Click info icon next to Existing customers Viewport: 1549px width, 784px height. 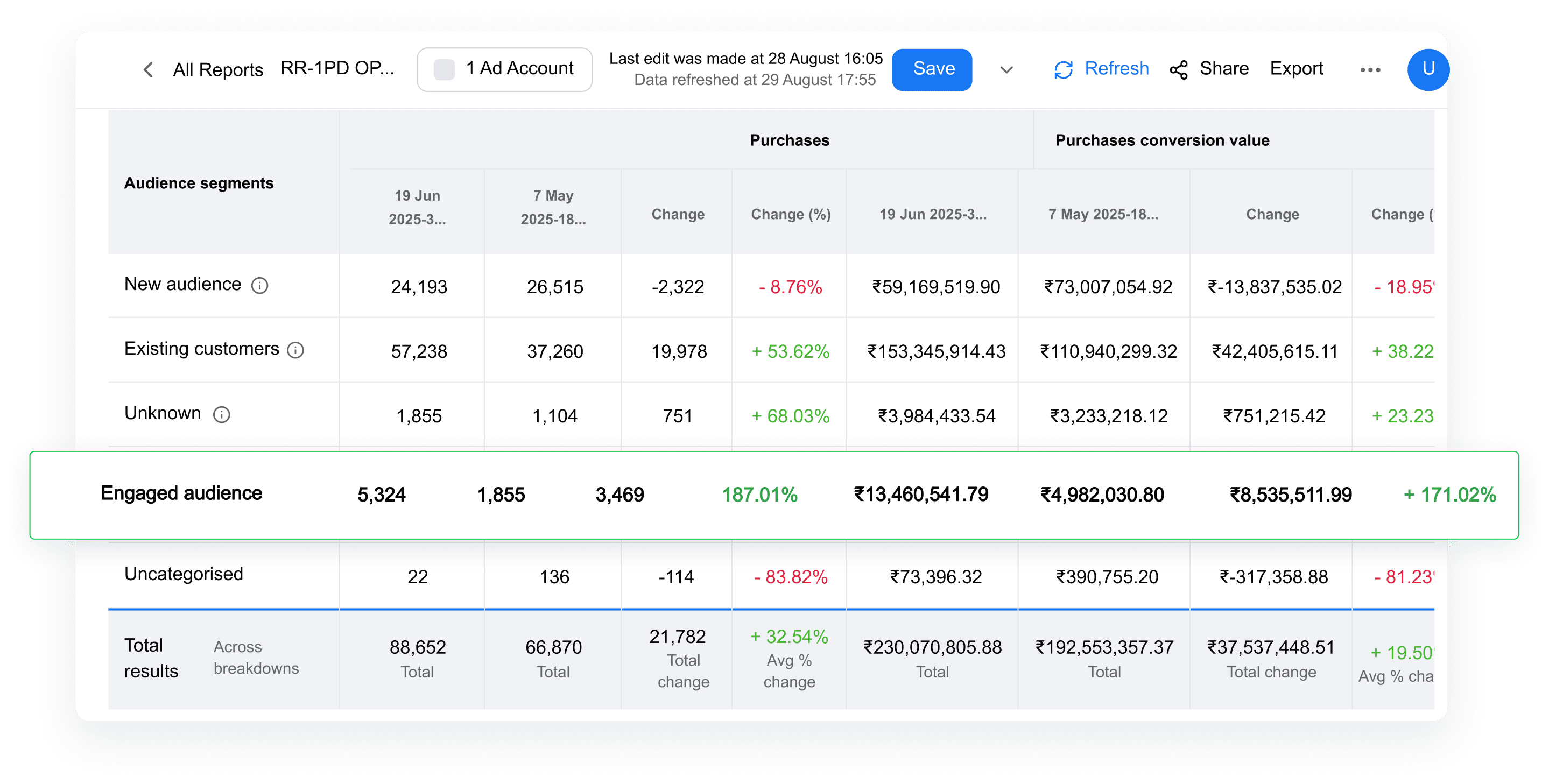coord(295,350)
